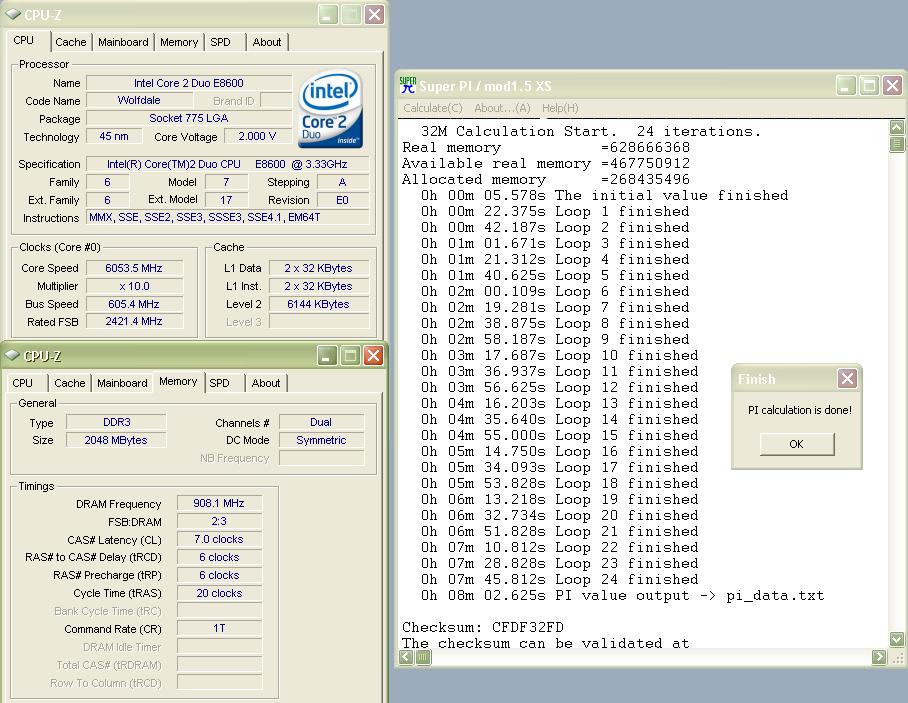Image resolution: width=908 pixels, height=703 pixels.
Task: Click the memory Size value '2048 MBytes'
Action: (x=116, y=440)
